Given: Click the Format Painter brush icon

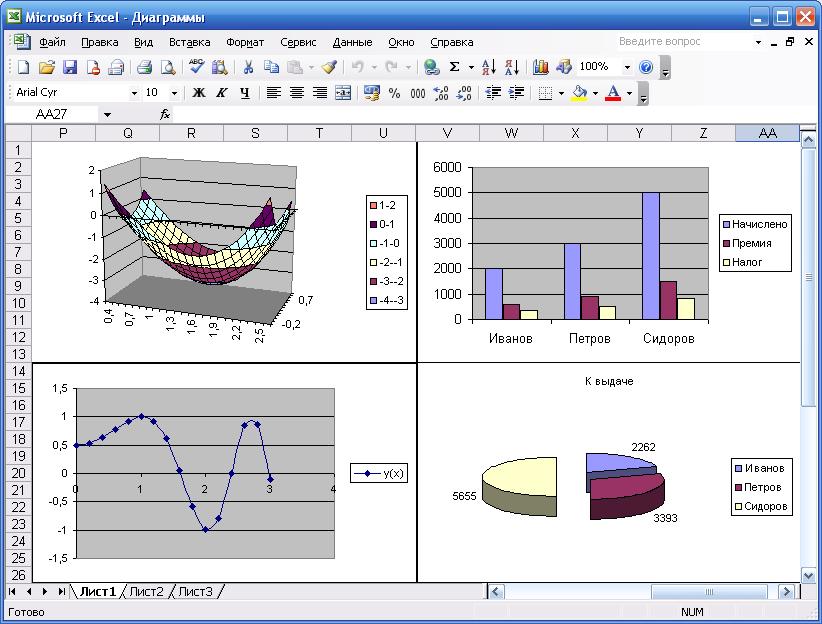Looking at the screenshot, I should [329, 67].
